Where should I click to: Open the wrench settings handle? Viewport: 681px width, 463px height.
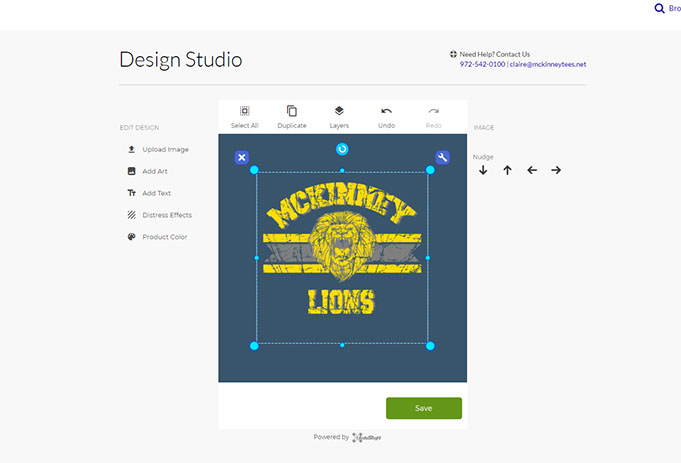coord(443,158)
